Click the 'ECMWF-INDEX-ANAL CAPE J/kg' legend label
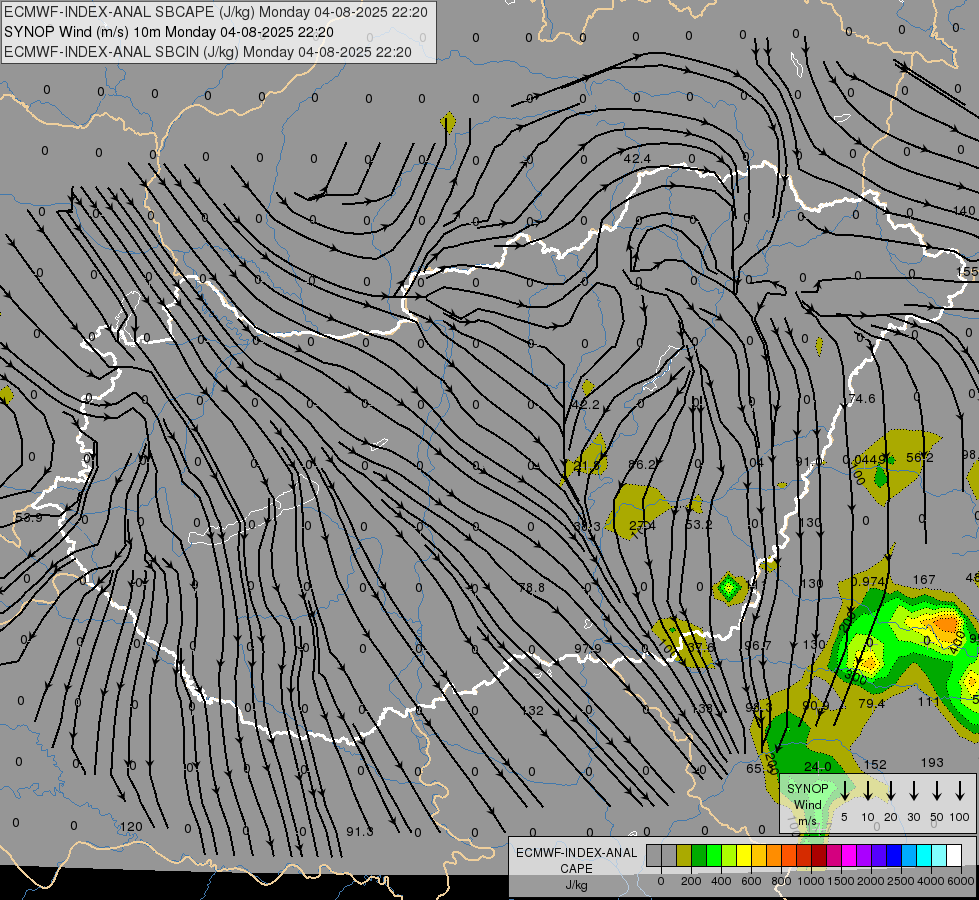The width and height of the screenshot is (979, 900). click(576, 868)
